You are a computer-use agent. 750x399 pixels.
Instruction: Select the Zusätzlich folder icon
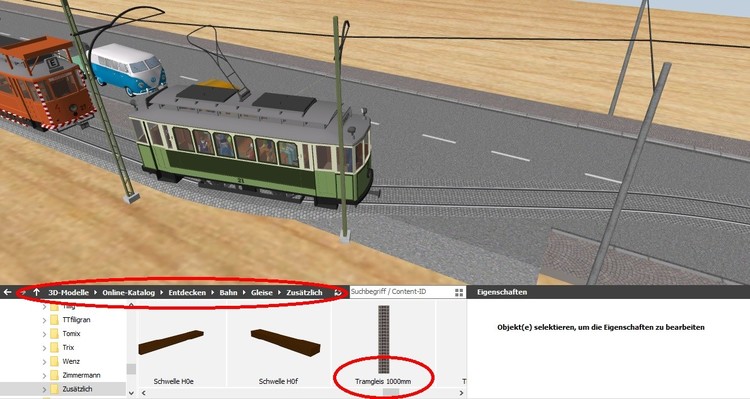pos(55,389)
